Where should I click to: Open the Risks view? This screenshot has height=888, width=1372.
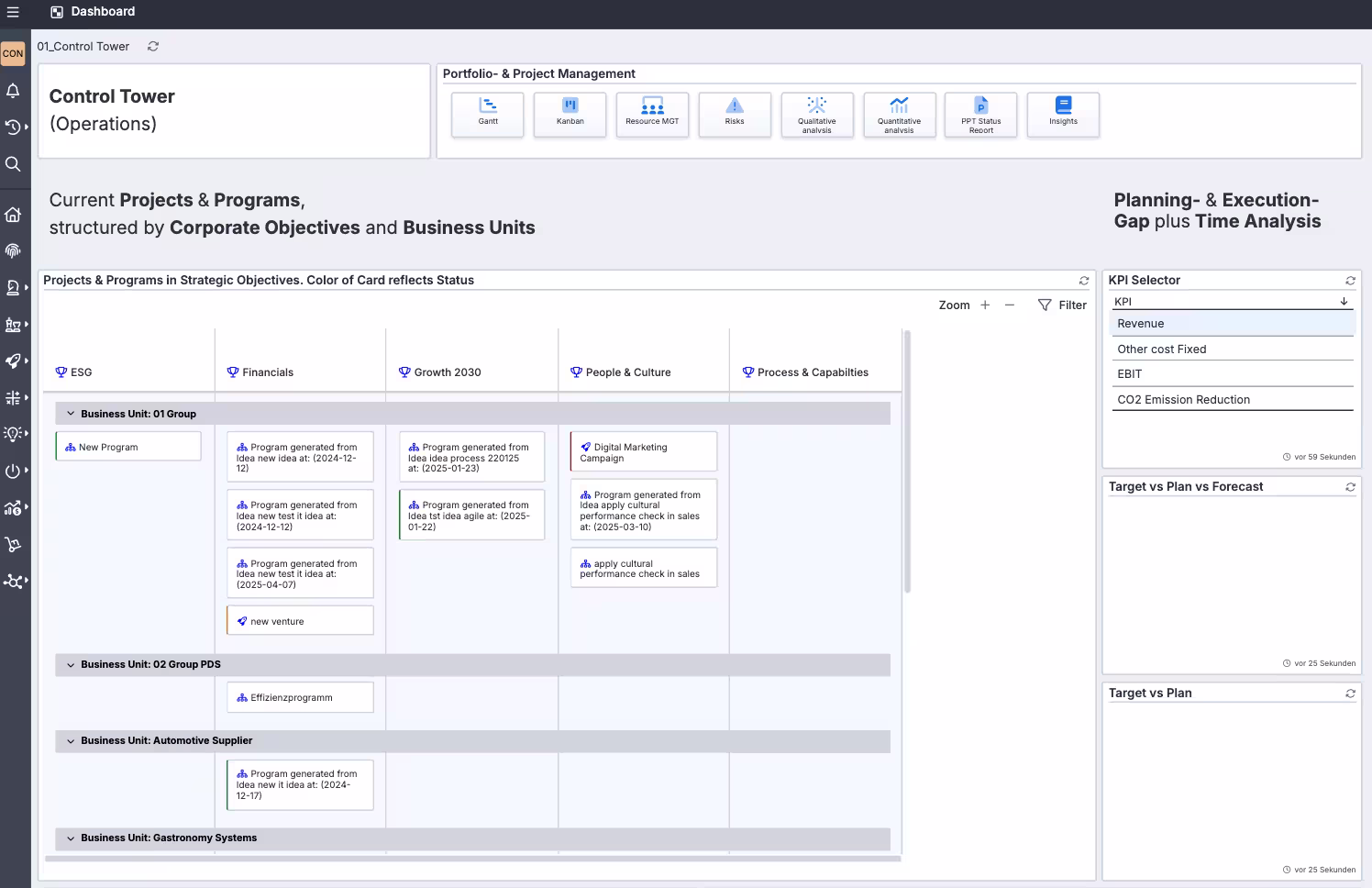(x=734, y=114)
